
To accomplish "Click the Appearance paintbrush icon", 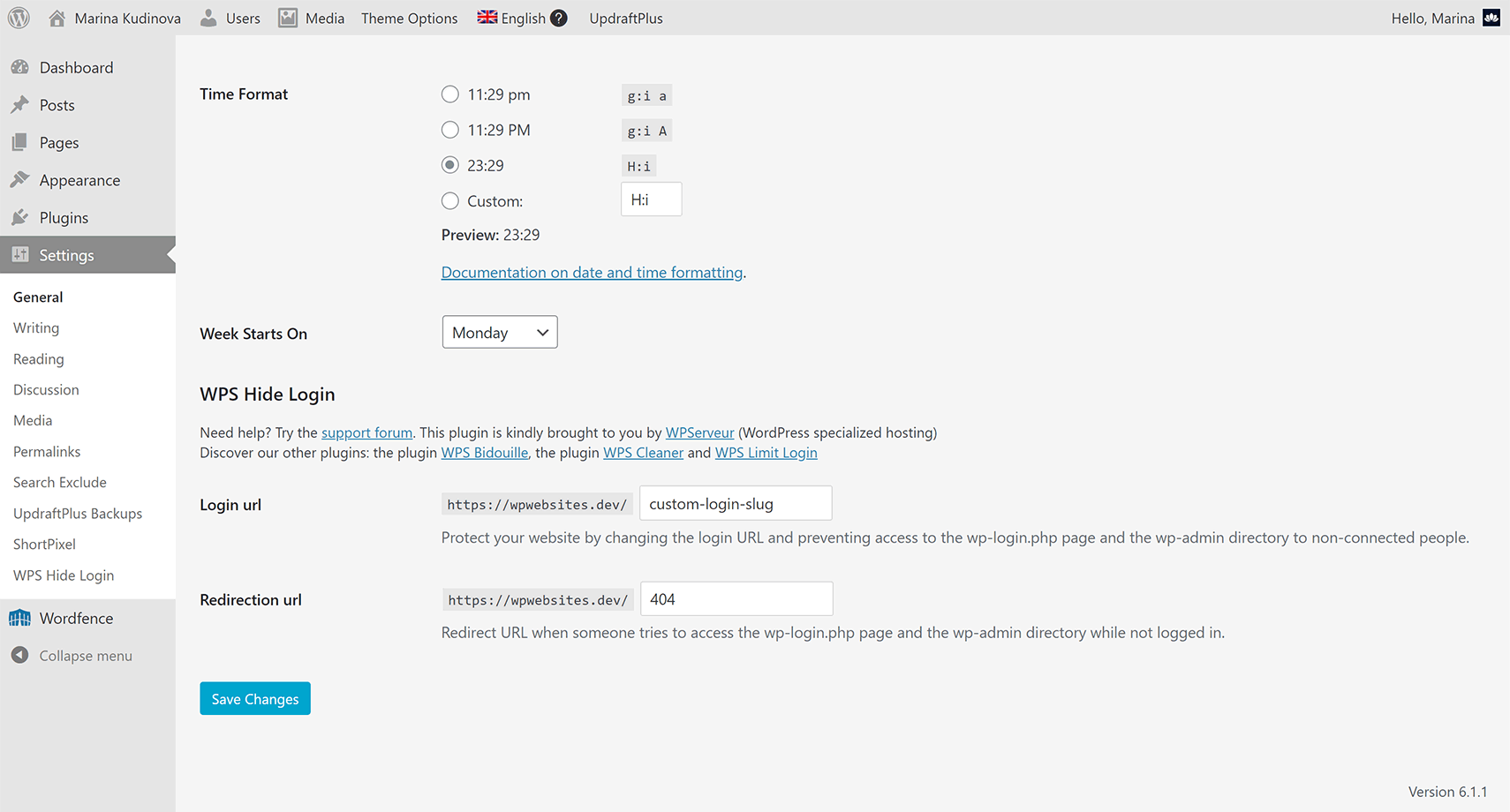I will 19,180.
